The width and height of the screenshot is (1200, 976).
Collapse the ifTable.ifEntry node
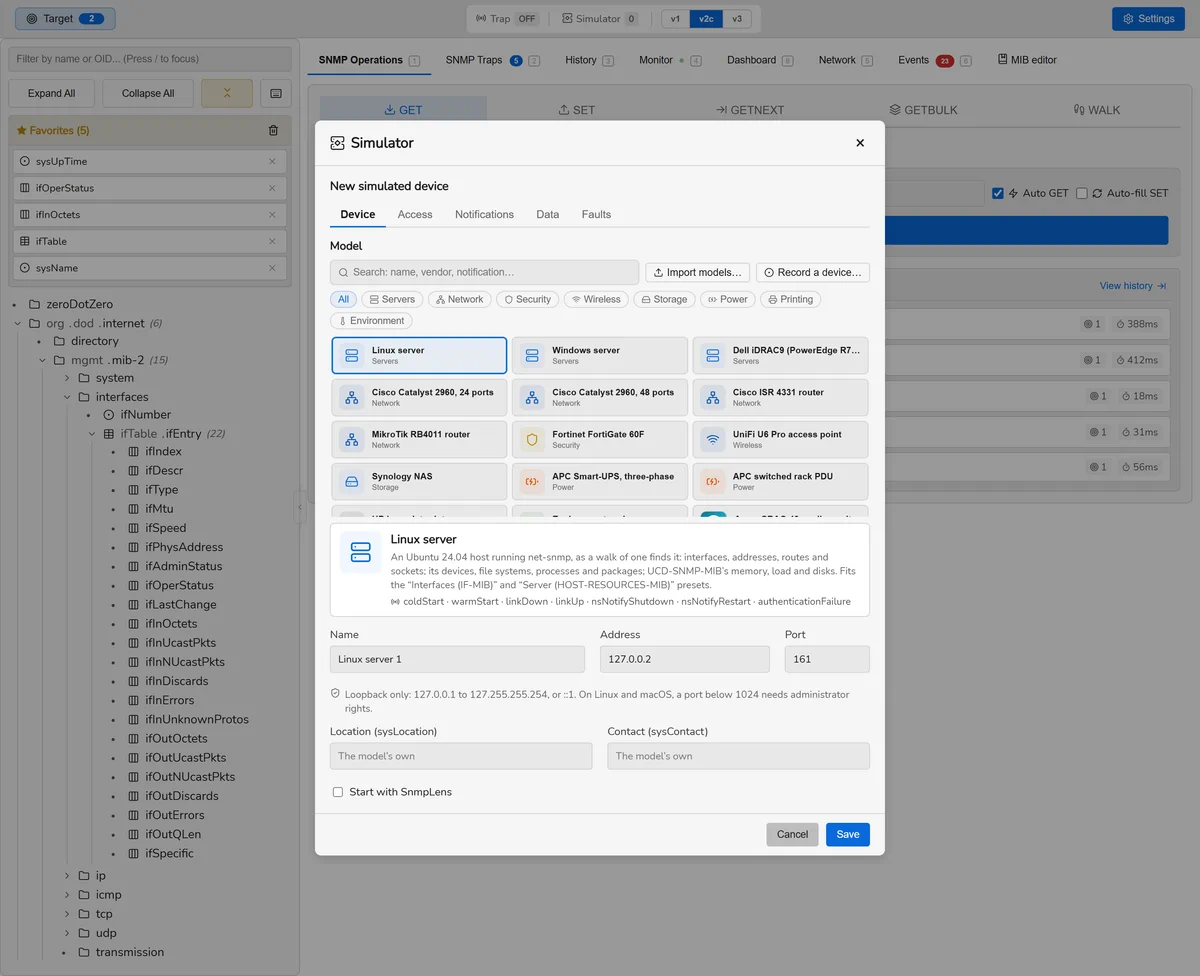(x=92, y=434)
